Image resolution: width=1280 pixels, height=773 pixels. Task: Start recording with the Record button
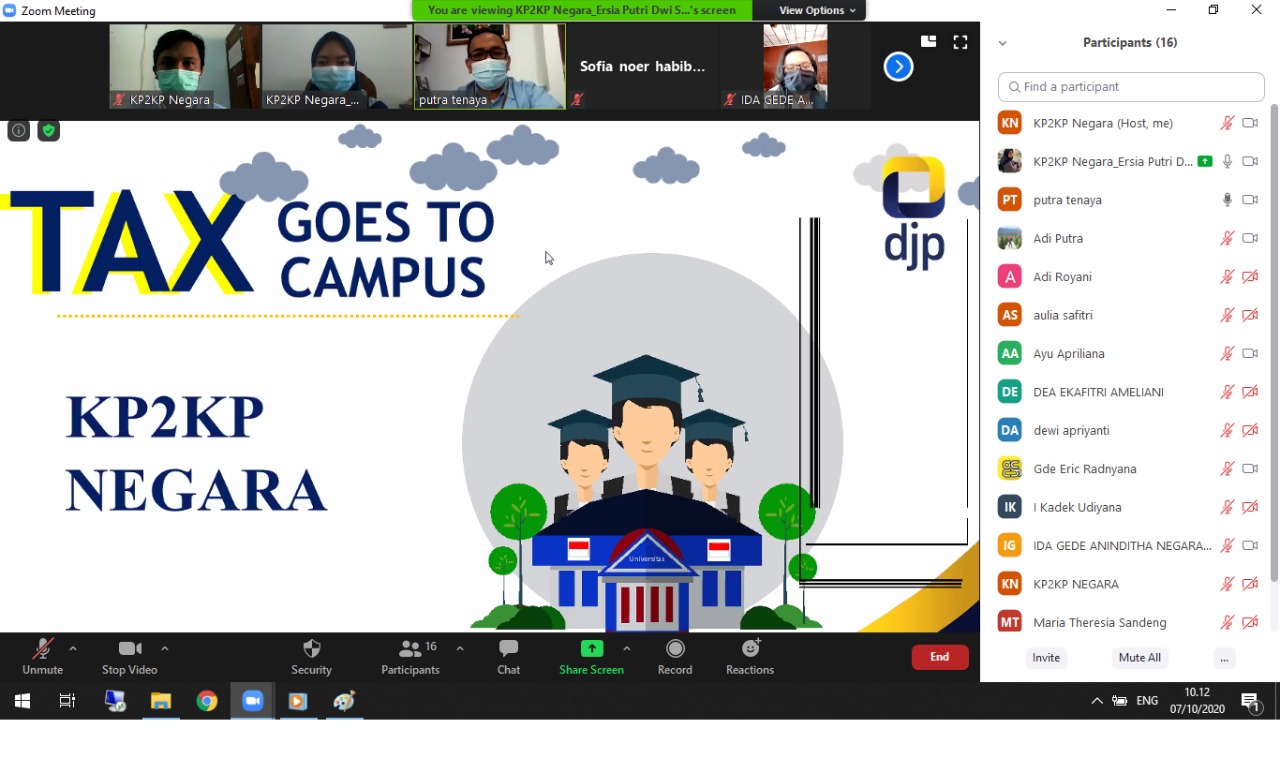pyautogui.click(x=675, y=657)
